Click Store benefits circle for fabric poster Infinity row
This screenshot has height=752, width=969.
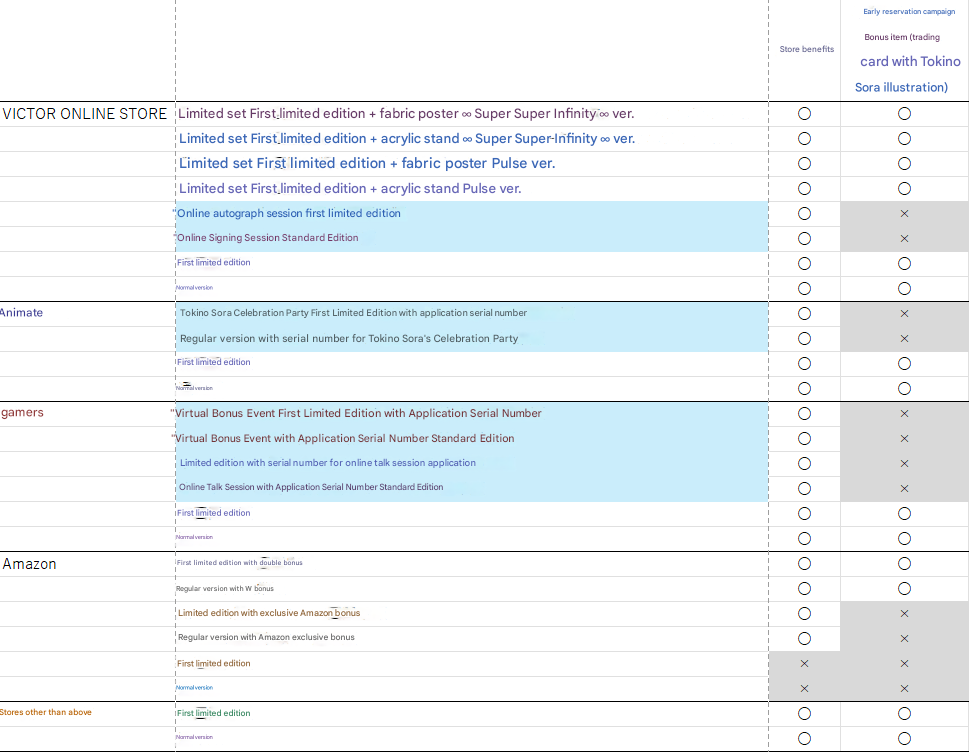point(804,114)
